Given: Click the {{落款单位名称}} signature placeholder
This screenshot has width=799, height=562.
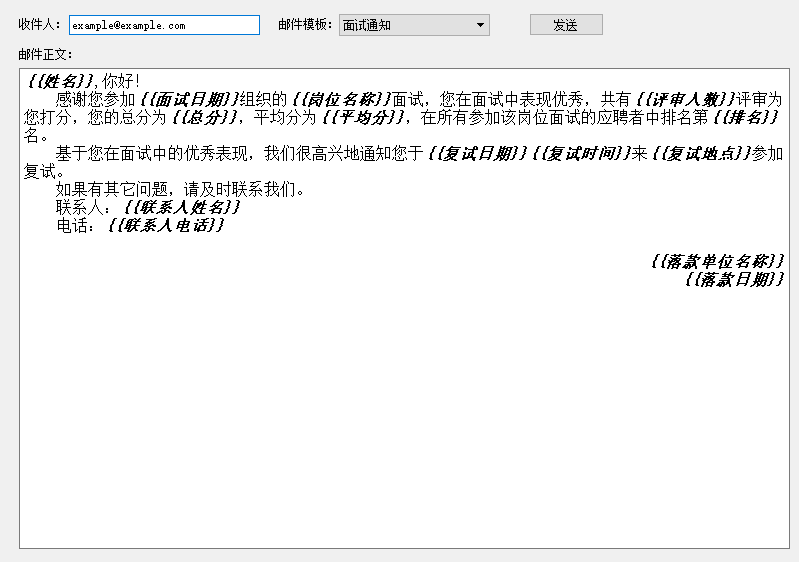Looking at the screenshot, I should 717,261.
